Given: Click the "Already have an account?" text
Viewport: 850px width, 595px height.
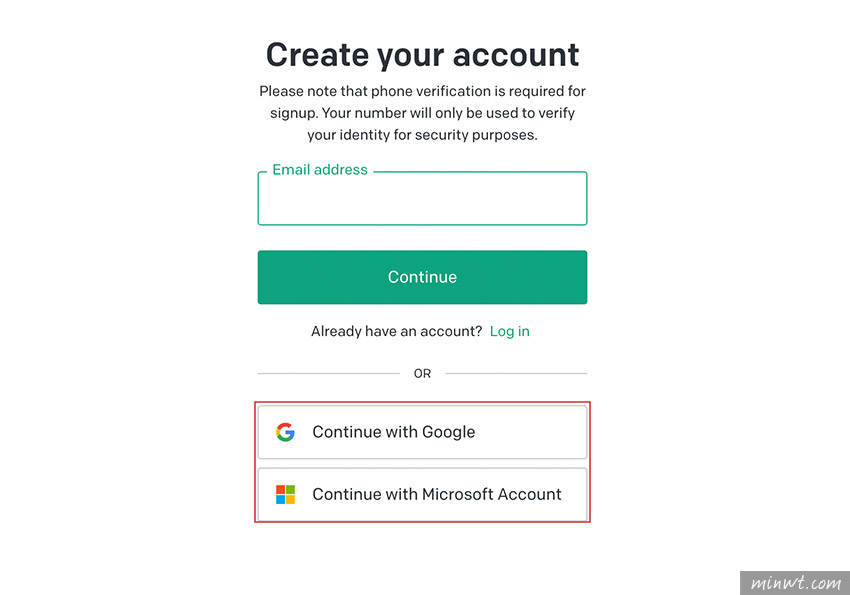Looking at the screenshot, I should (x=396, y=331).
